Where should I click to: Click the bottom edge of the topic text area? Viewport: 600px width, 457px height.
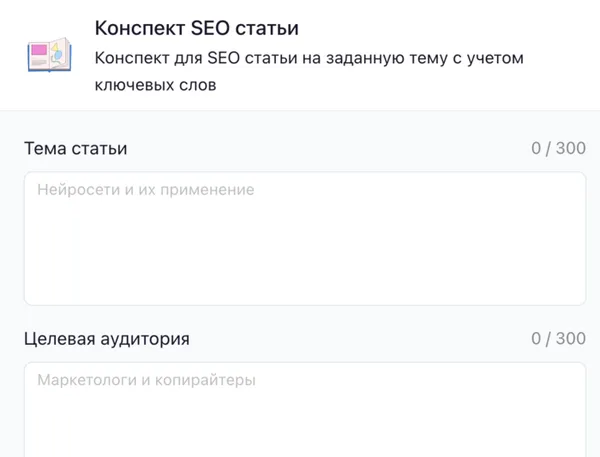tap(304, 304)
